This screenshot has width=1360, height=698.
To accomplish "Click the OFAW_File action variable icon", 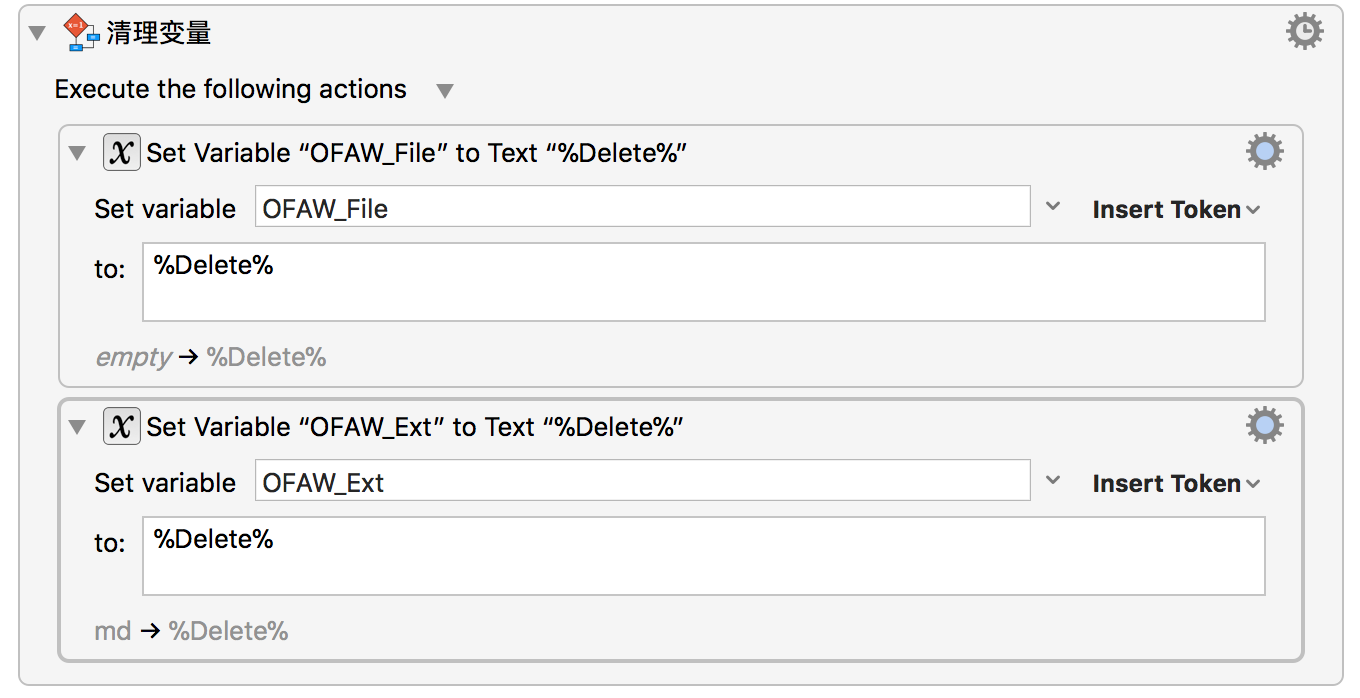I will (122, 153).
